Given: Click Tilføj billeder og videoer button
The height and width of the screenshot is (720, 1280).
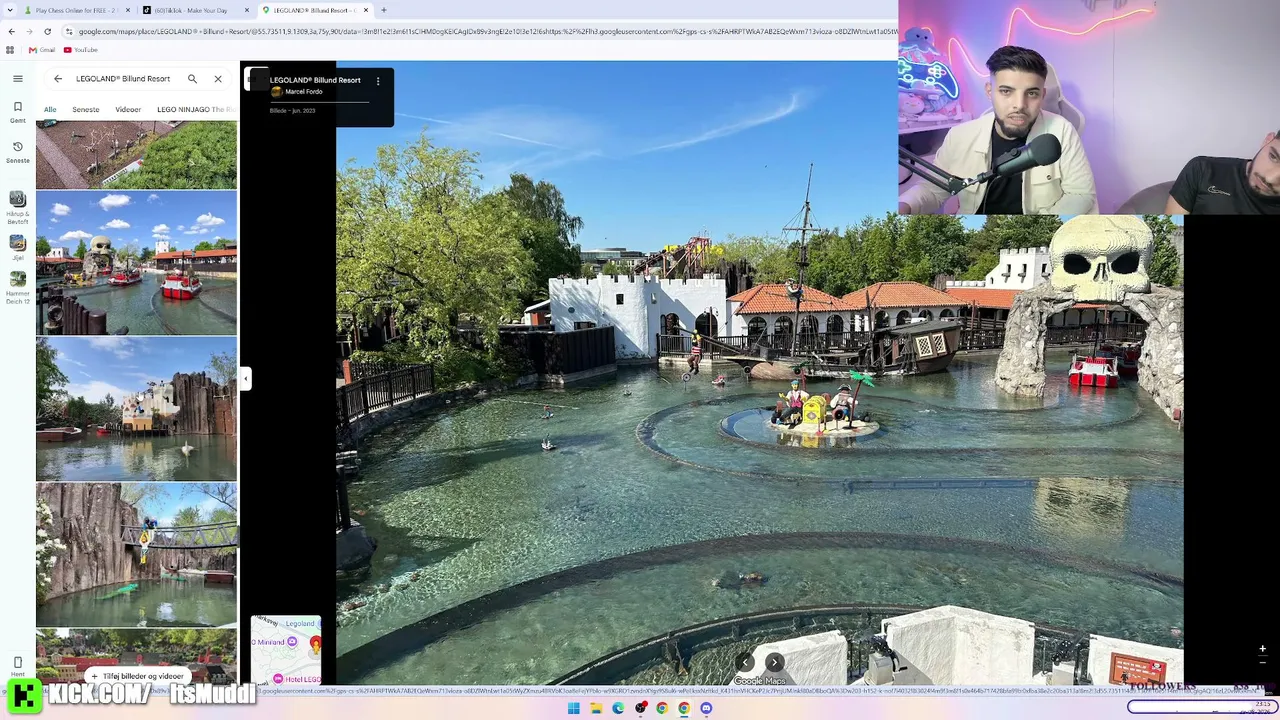Looking at the screenshot, I should tap(137, 676).
